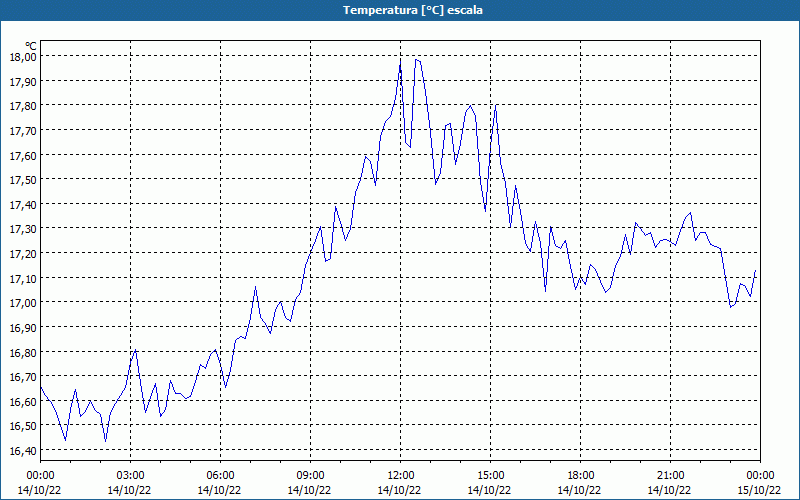Click the temperature peak near 12:00
The width and height of the screenshot is (800, 500).
click(x=401, y=61)
